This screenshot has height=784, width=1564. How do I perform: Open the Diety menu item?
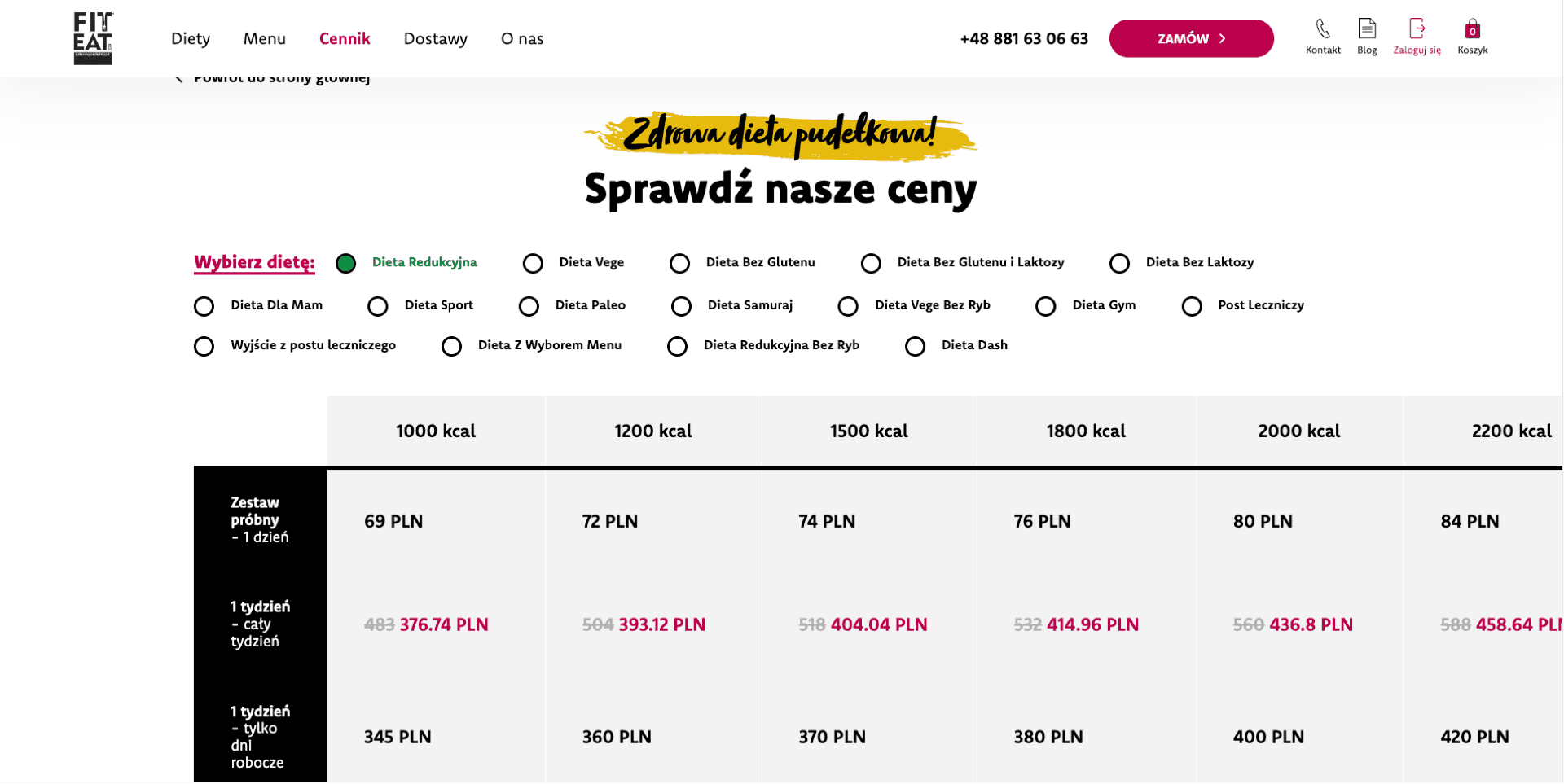191,38
